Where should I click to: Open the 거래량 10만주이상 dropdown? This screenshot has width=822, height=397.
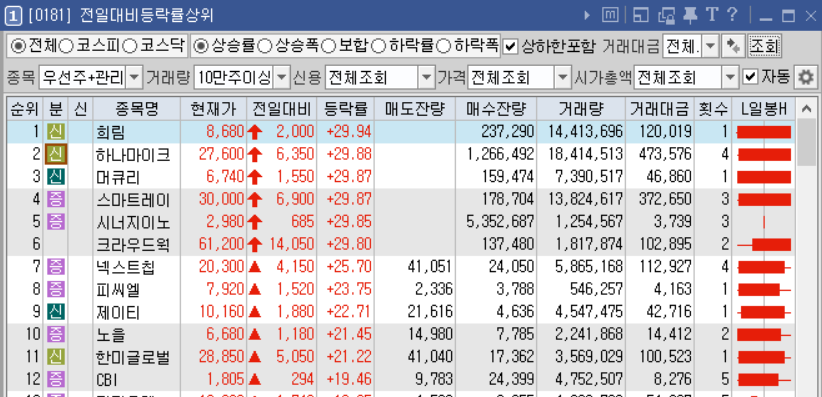click(x=282, y=78)
